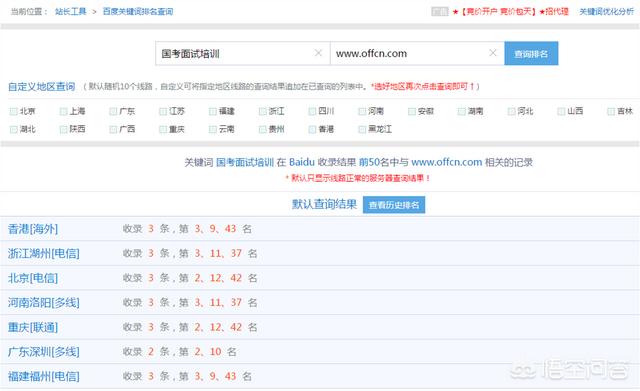Check the 北京 region checkbox
The height and width of the screenshot is (391, 640).
tap(13, 111)
